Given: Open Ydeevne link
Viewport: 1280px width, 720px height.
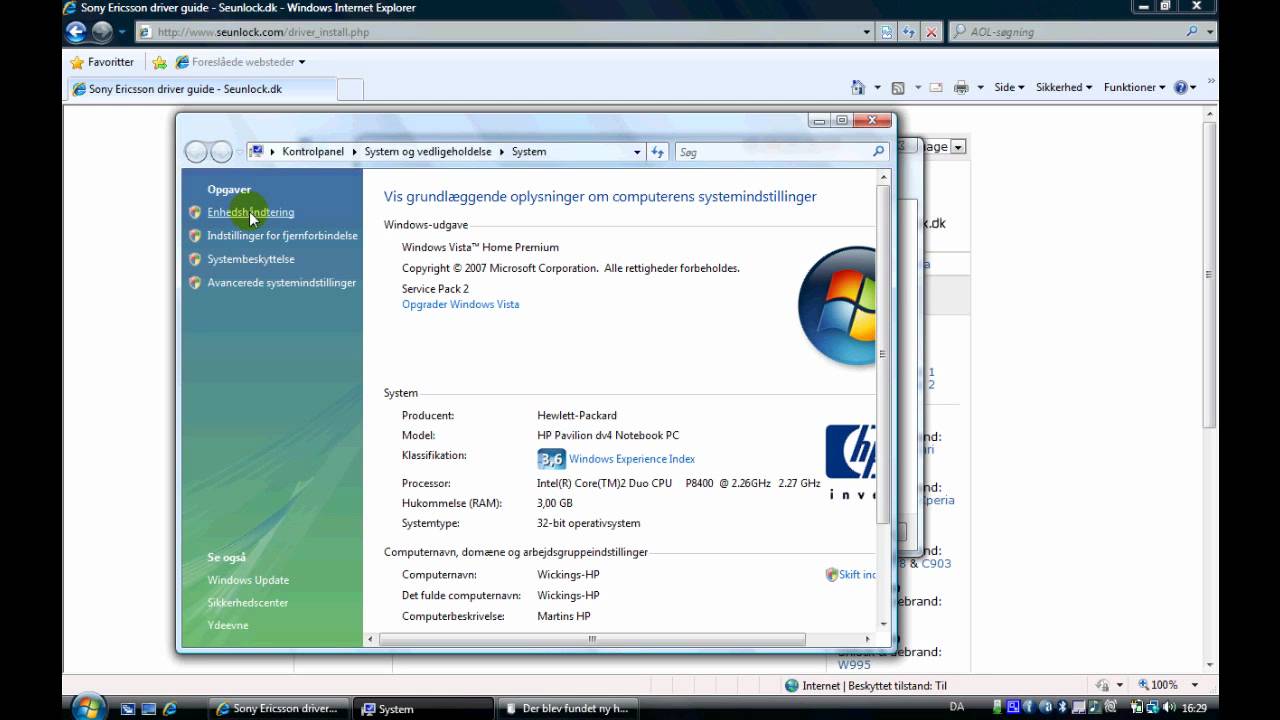Looking at the screenshot, I should coord(228,625).
